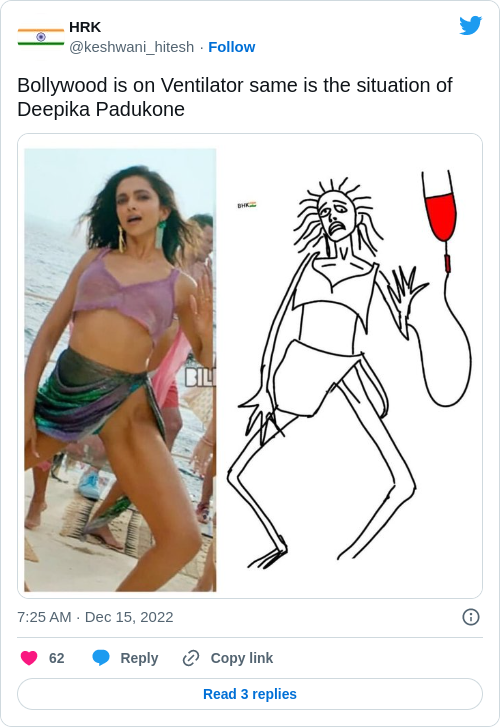Click the Copy link label
This screenshot has width=500, height=727.
pyautogui.click(x=242, y=658)
